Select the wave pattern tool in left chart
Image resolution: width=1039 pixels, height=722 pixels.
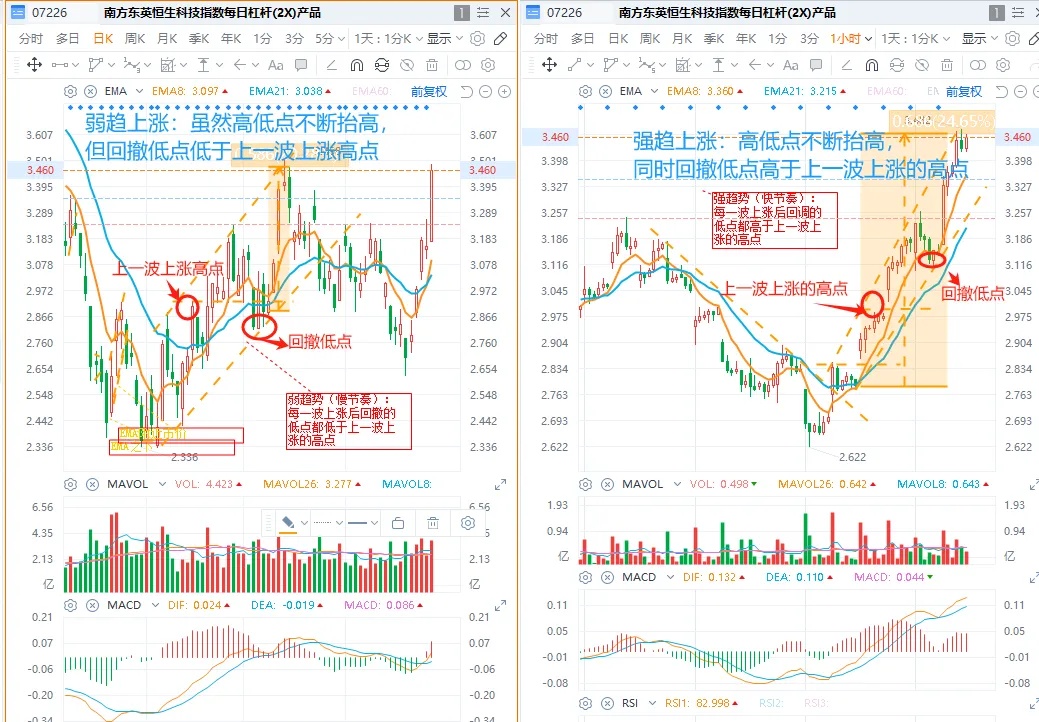click(x=131, y=65)
